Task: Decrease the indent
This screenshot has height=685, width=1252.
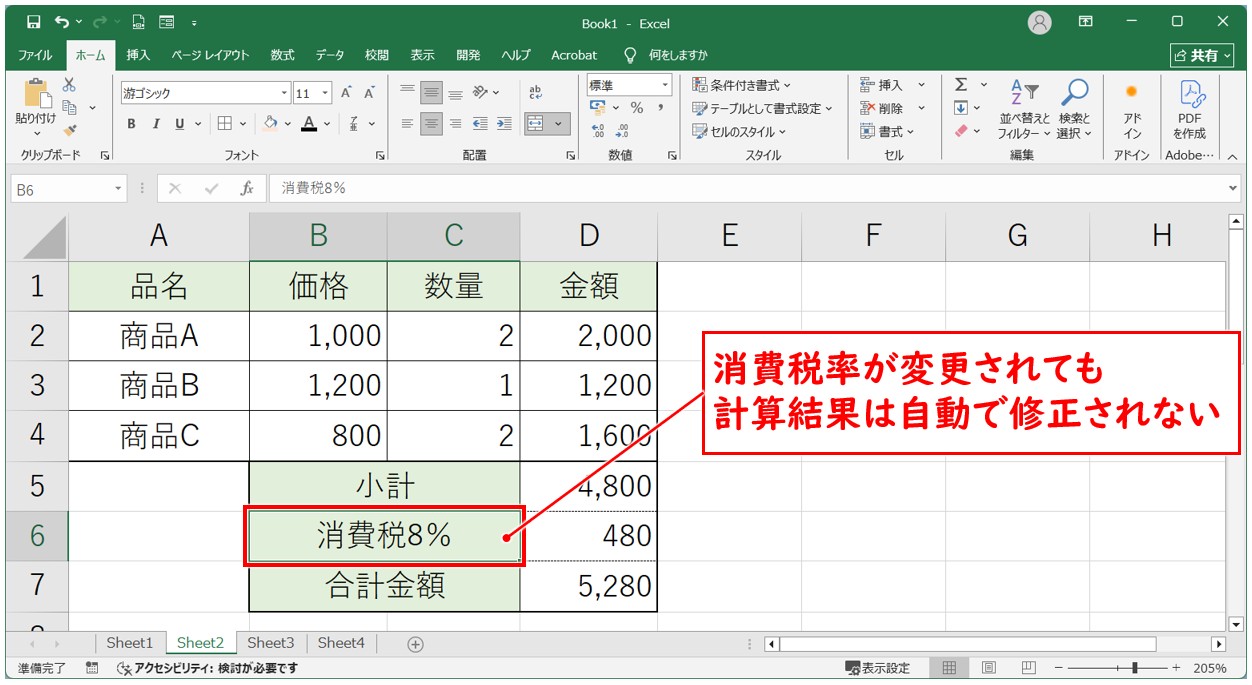Action: coord(480,124)
